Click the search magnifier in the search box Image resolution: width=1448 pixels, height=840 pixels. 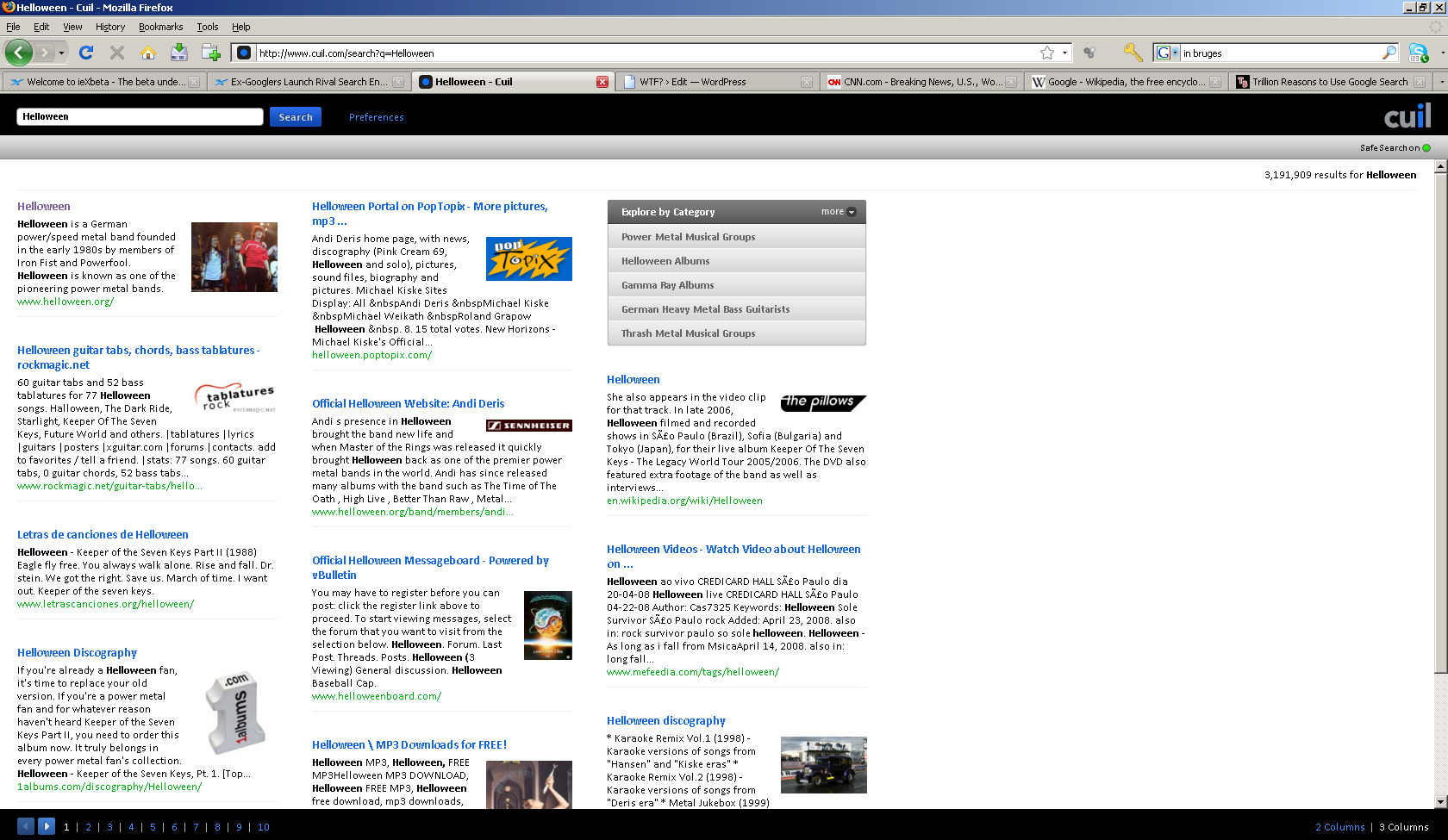tap(1389, 53)
